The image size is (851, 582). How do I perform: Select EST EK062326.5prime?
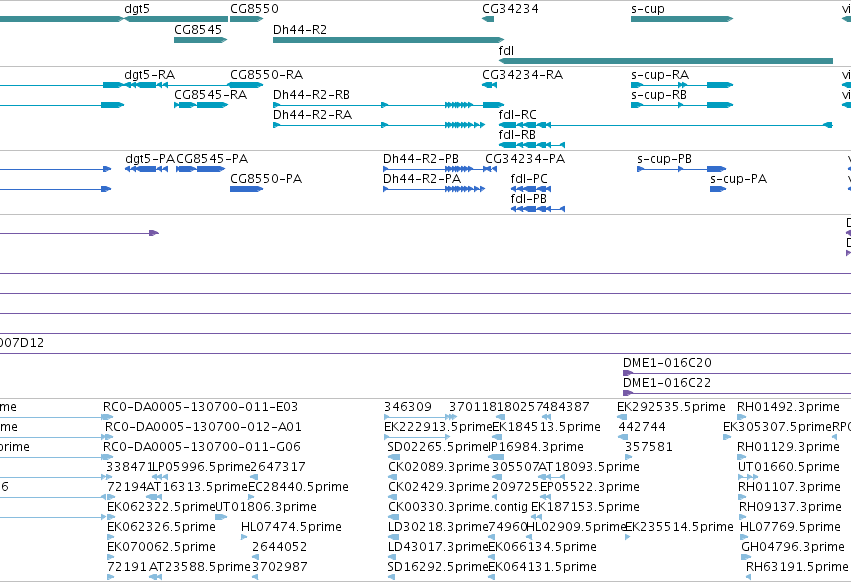[x=161, y=527]
